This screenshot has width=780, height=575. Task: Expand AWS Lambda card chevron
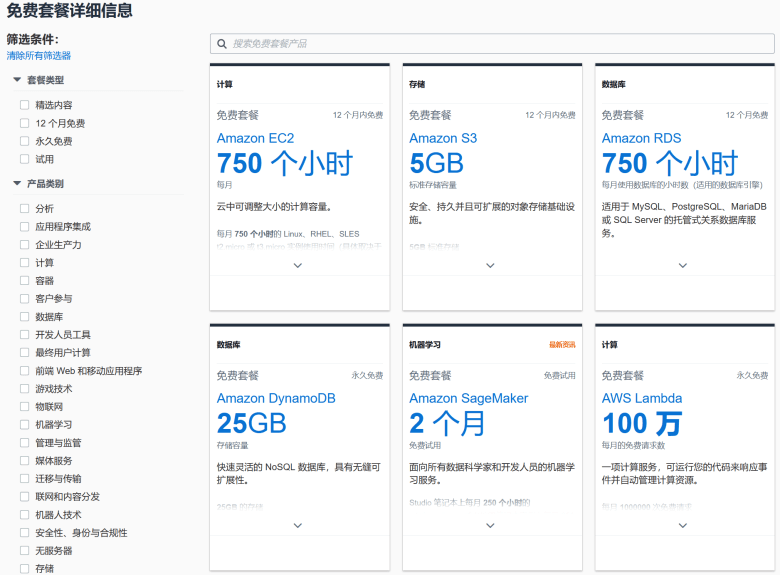683,525
